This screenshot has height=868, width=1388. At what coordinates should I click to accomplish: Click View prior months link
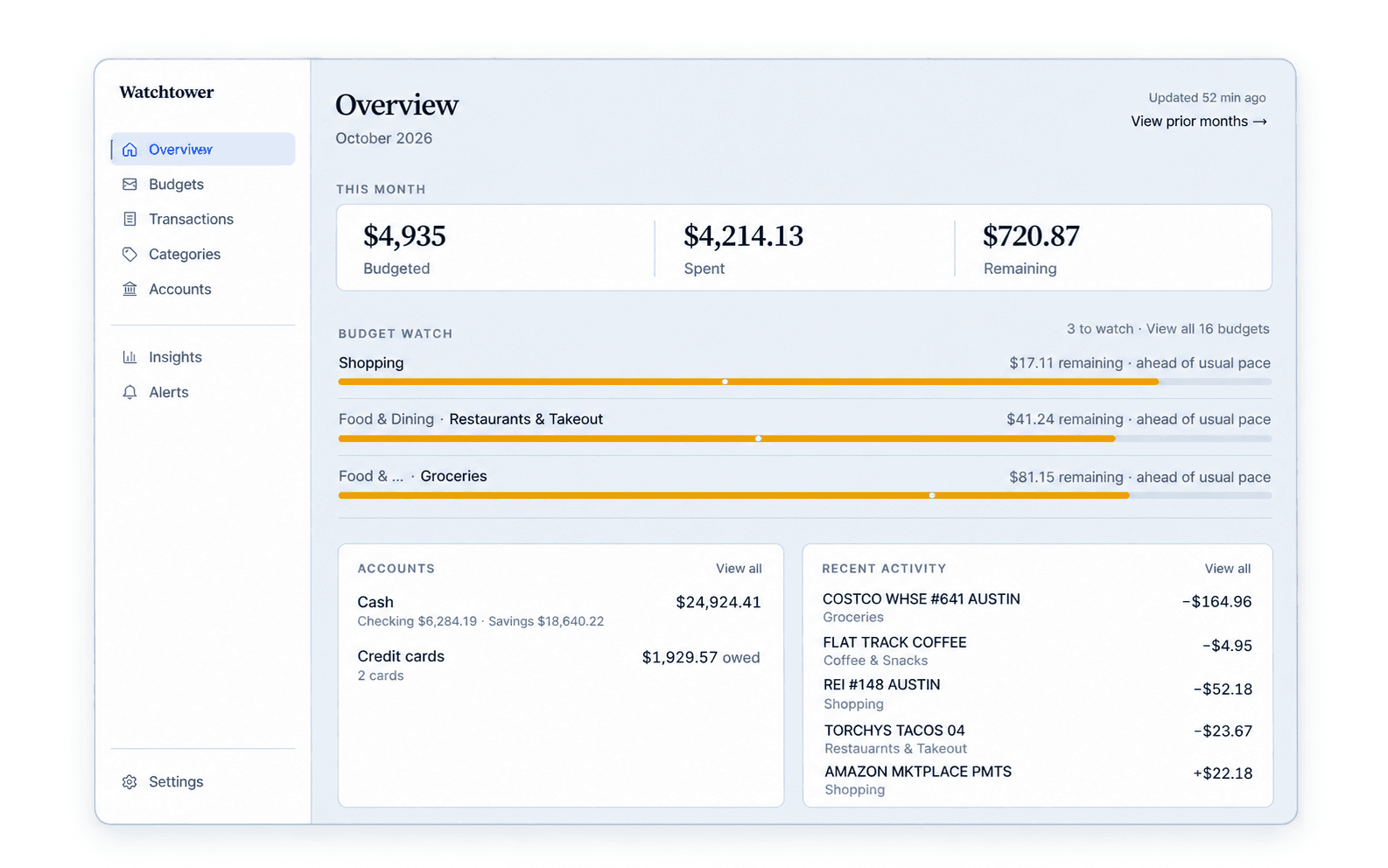tap(1199, 122)
